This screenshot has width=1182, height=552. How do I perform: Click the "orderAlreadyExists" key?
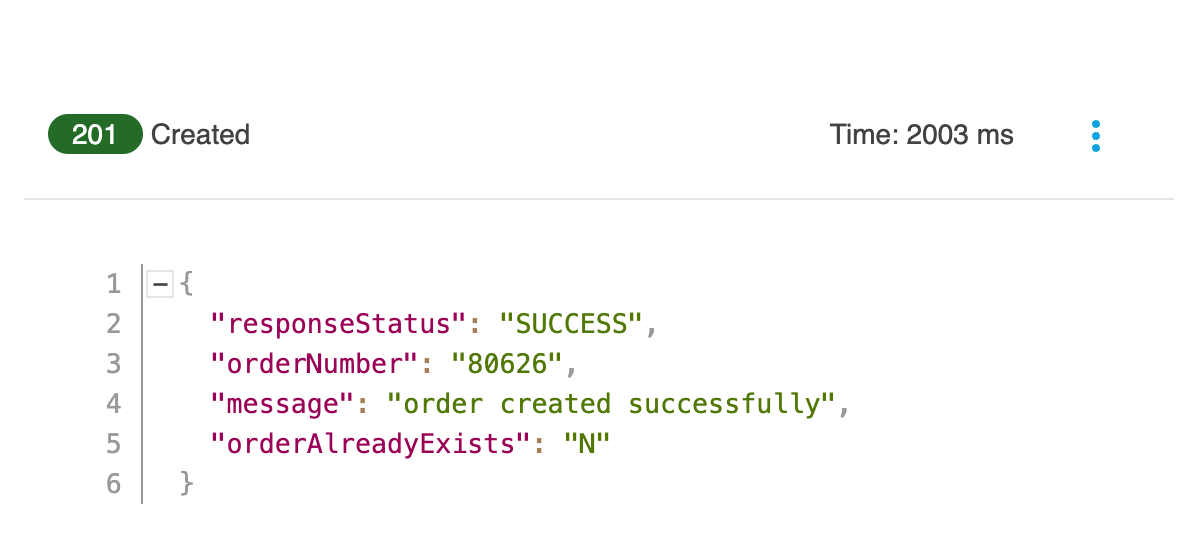(x=372, y=445)
